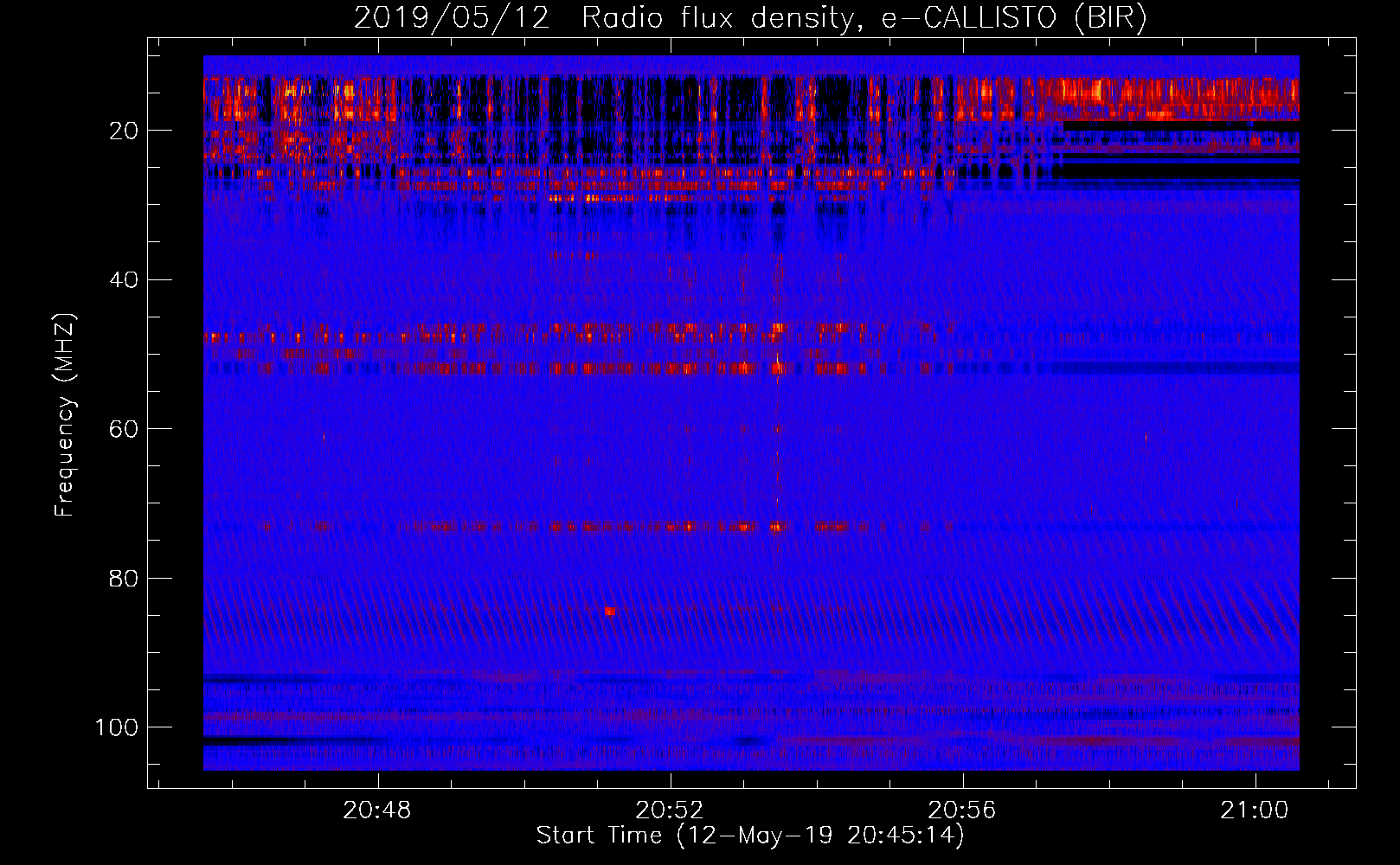
Task: Click the time tick label 21:00
Action: pos(1255,811)
